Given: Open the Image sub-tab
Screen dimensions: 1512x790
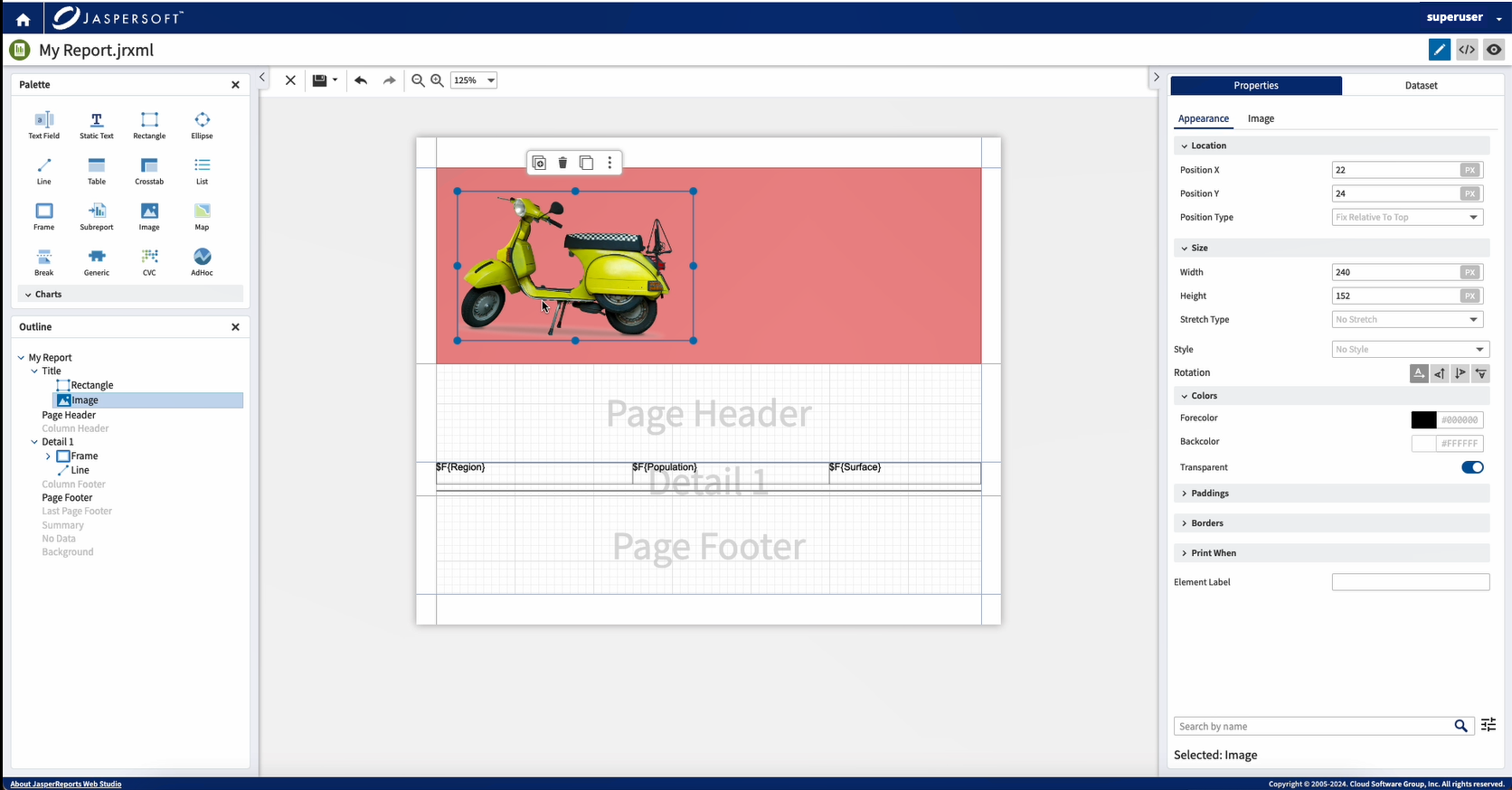Looking at the screenshot, I should point(1261,118).
